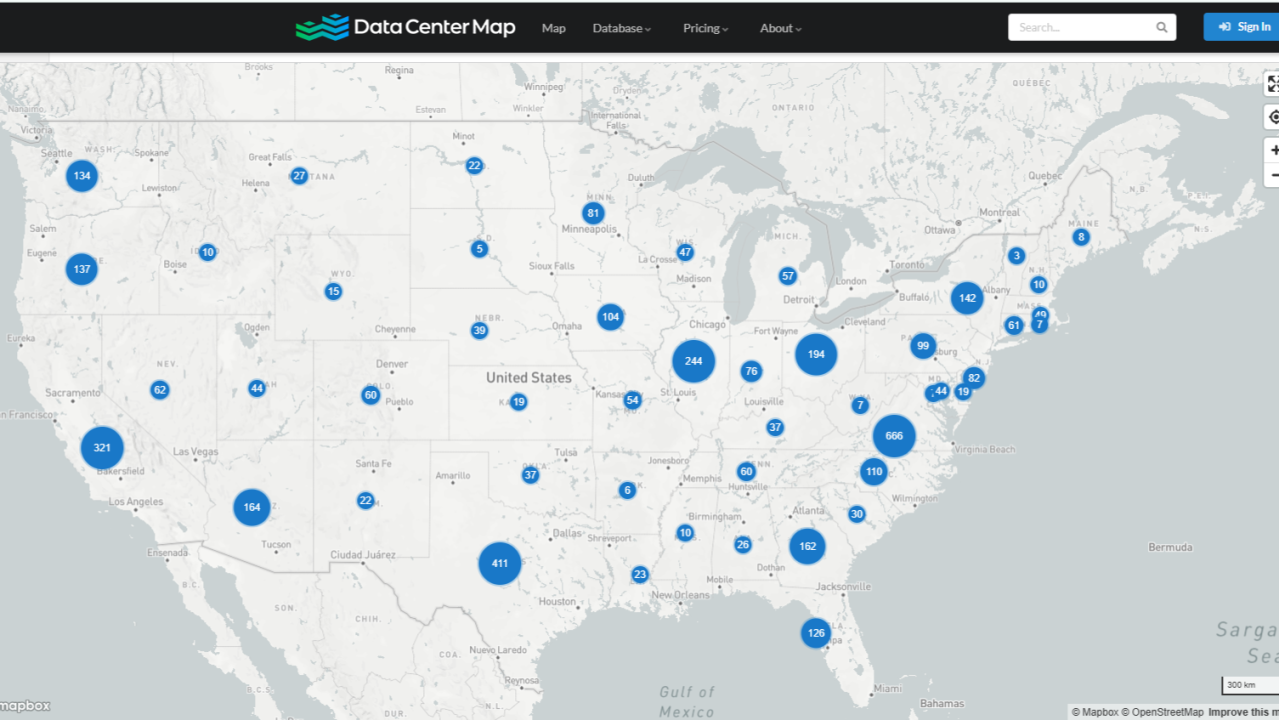Click the locate-me target icon

[x=1272, y=117]
